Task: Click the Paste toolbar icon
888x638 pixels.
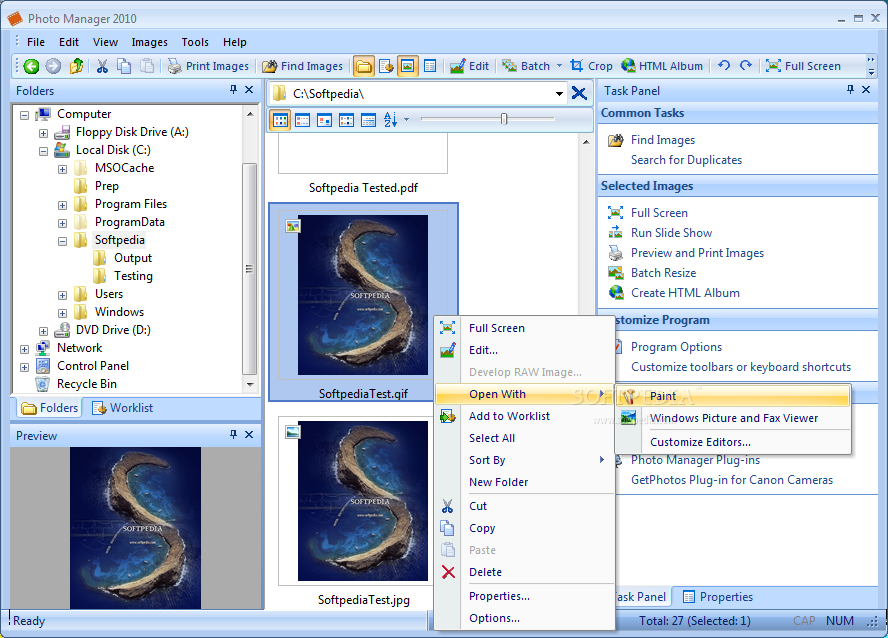Action: (x=147, y=66)
